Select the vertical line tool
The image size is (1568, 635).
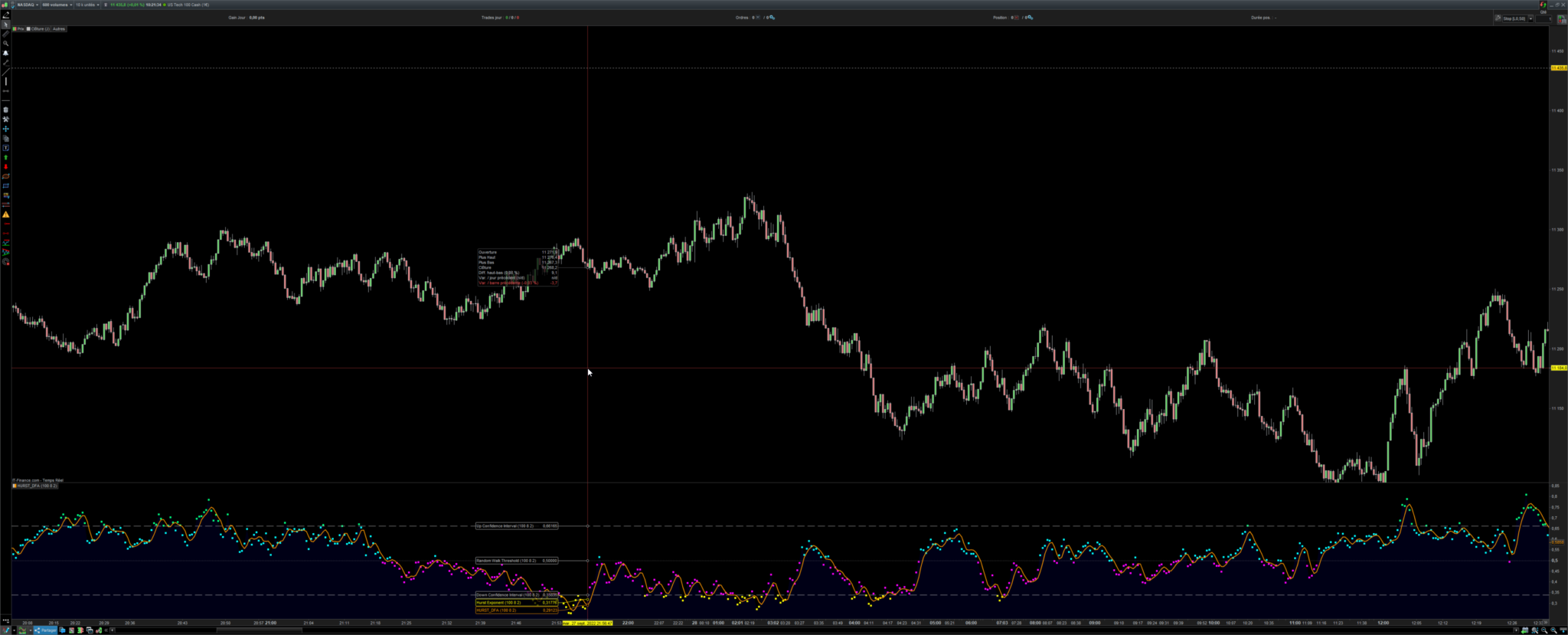[x=5, y=81]
